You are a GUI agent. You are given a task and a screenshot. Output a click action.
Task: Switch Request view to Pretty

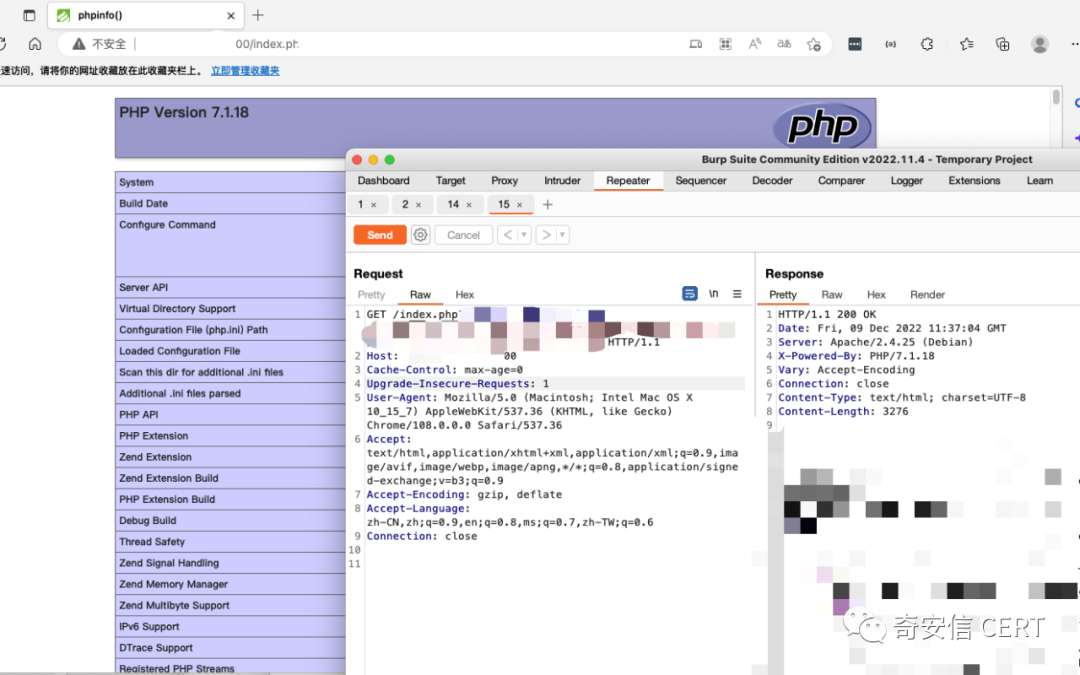pos(371,295)
